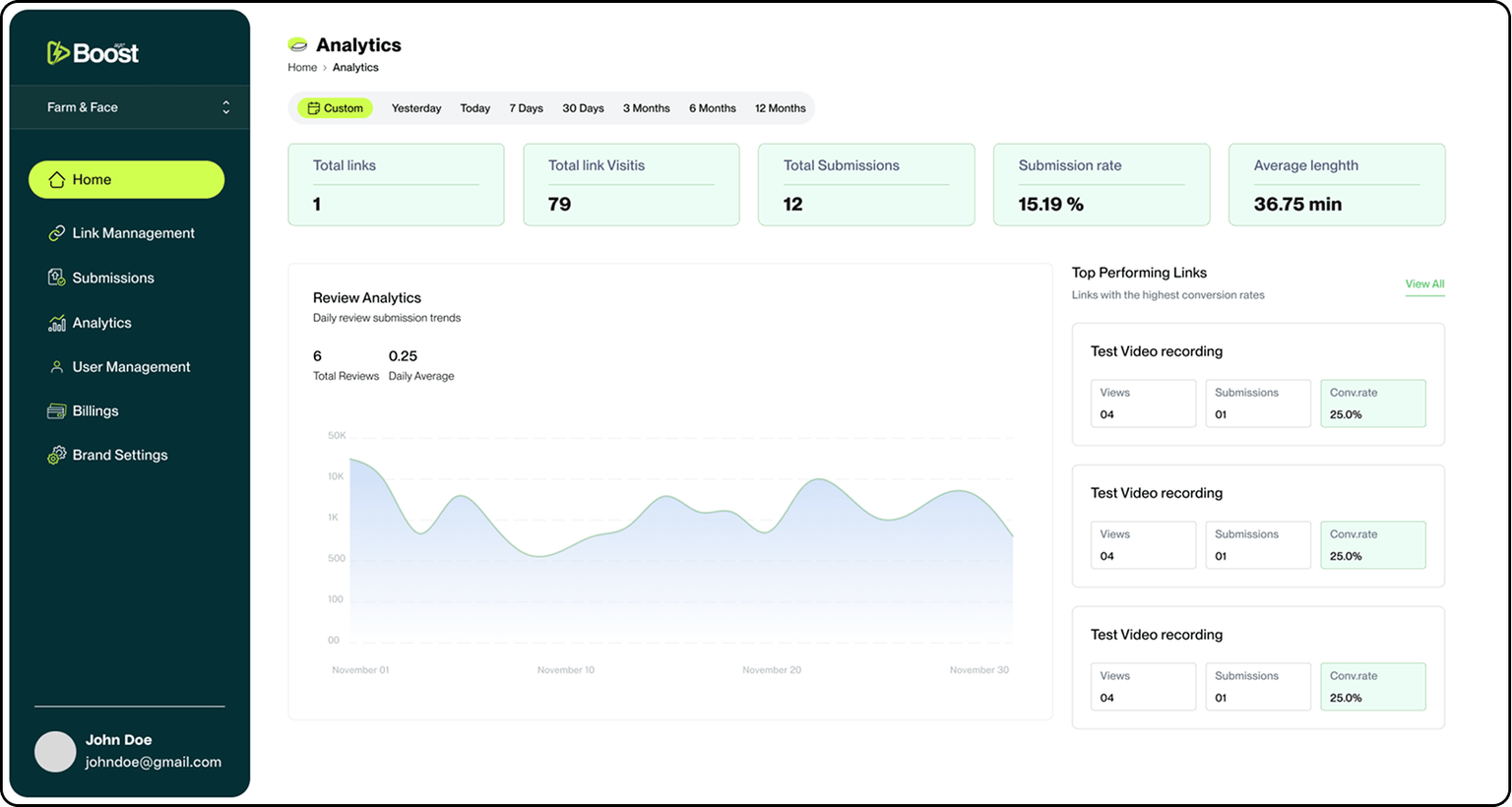Click the View All link

1424,284
